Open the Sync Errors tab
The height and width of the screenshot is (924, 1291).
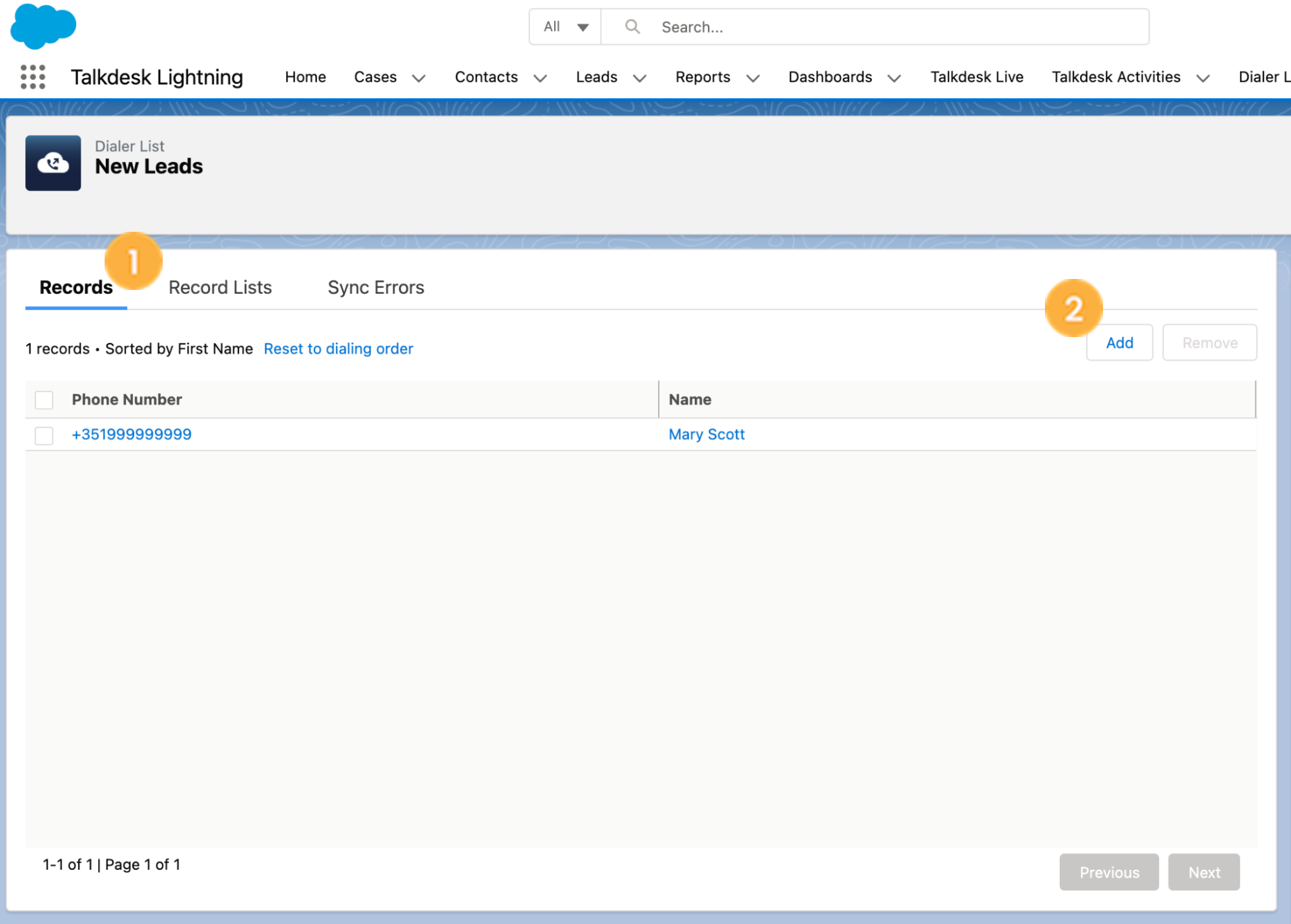376,287
